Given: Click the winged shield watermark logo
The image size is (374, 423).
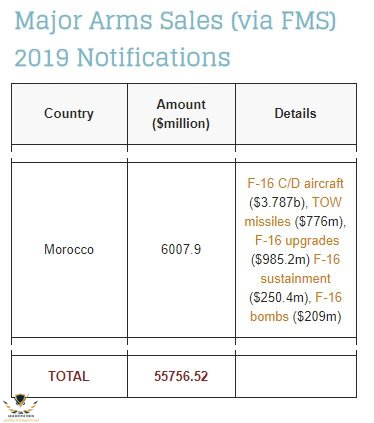Looking at the screenshot, I should coord(21,406).
